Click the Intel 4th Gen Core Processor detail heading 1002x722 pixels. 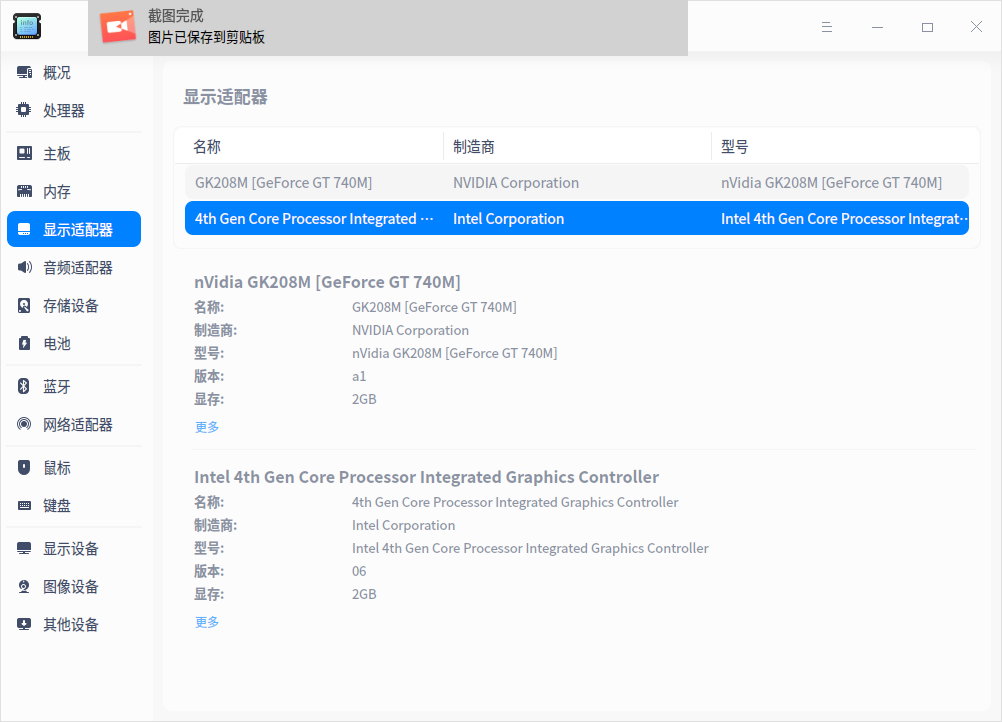pos(426,477)
